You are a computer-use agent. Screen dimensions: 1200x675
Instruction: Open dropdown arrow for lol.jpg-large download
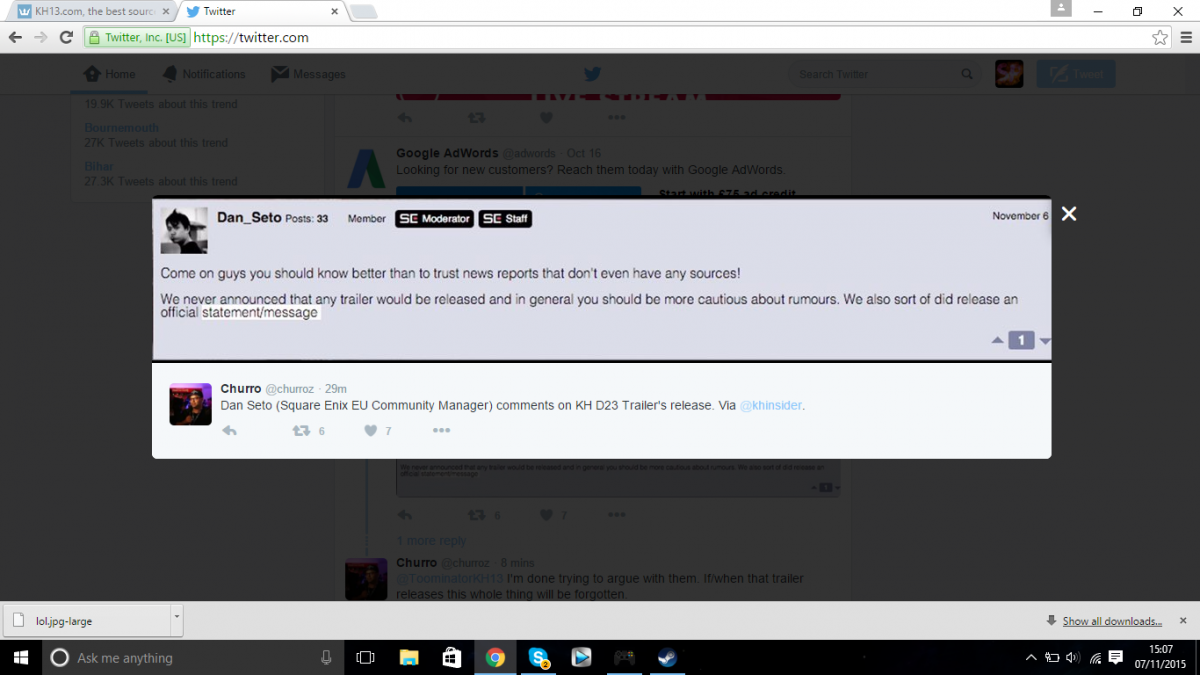pyautogui.click(x=177, y=617)
